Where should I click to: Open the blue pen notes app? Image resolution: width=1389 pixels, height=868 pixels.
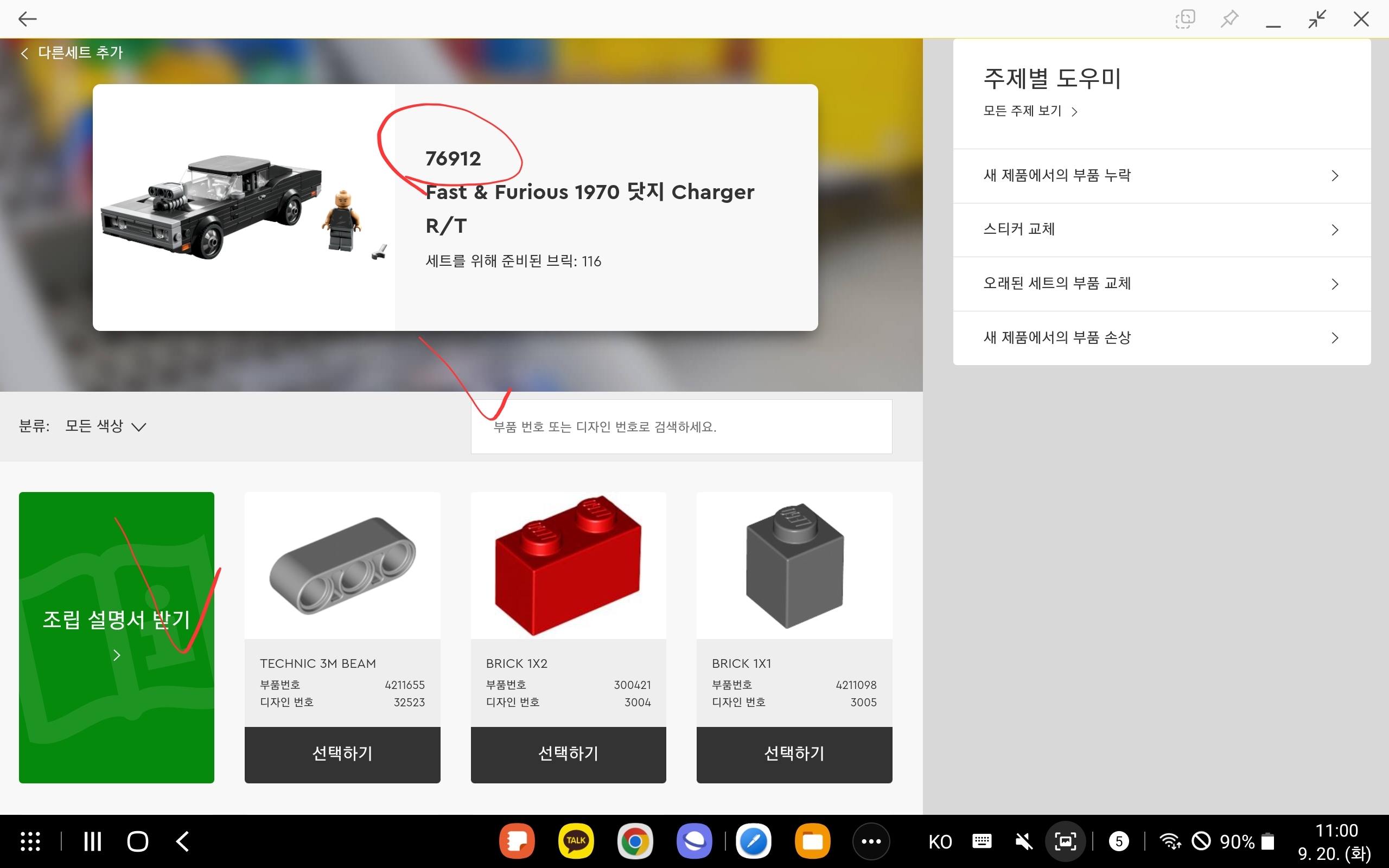(753, 841)
